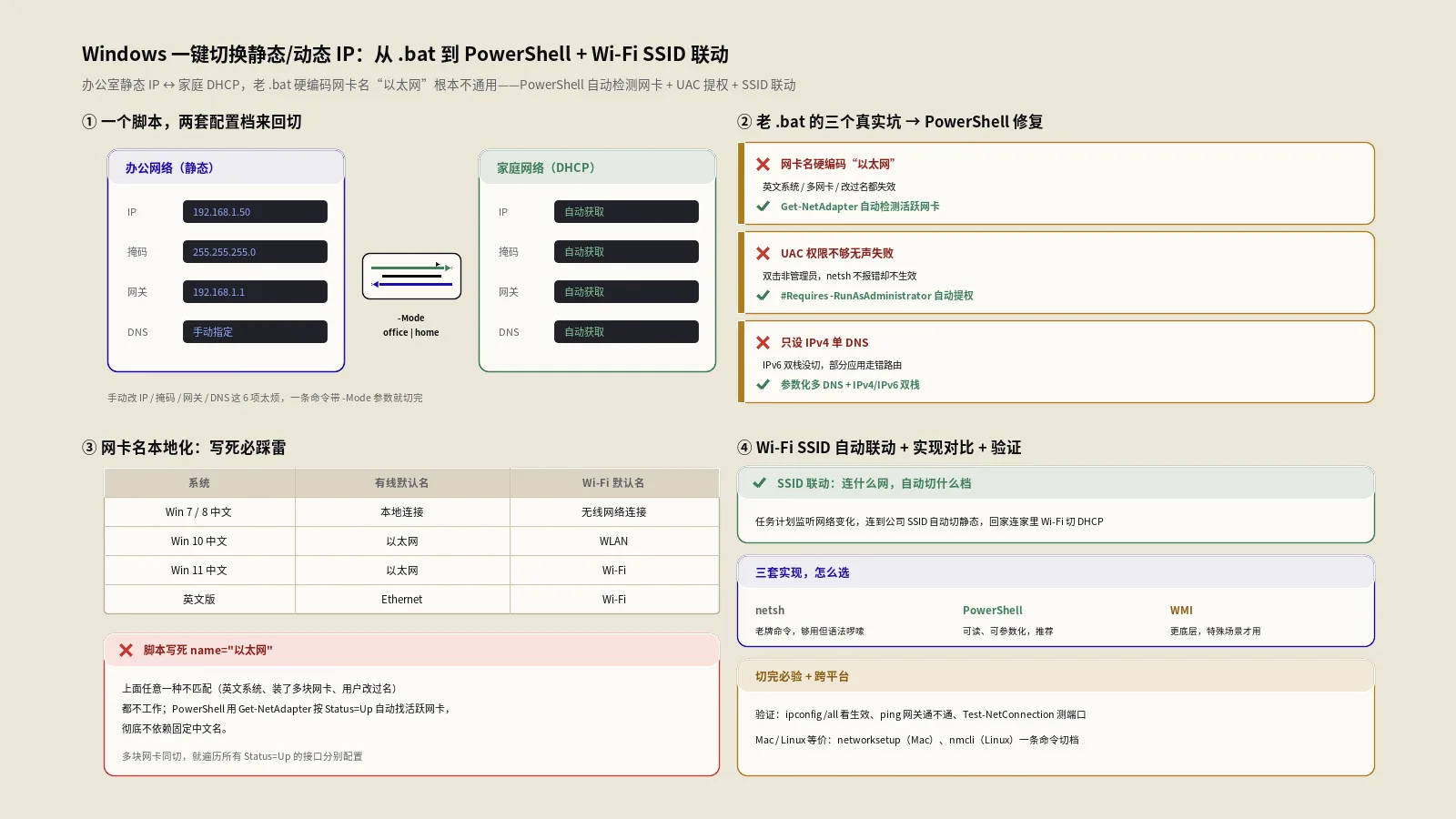This screenshot has height=819, width=1456.
Task: Click the 以太网 cell in Win 10 row
Action: pyautogui.click(x=402, y=541)
